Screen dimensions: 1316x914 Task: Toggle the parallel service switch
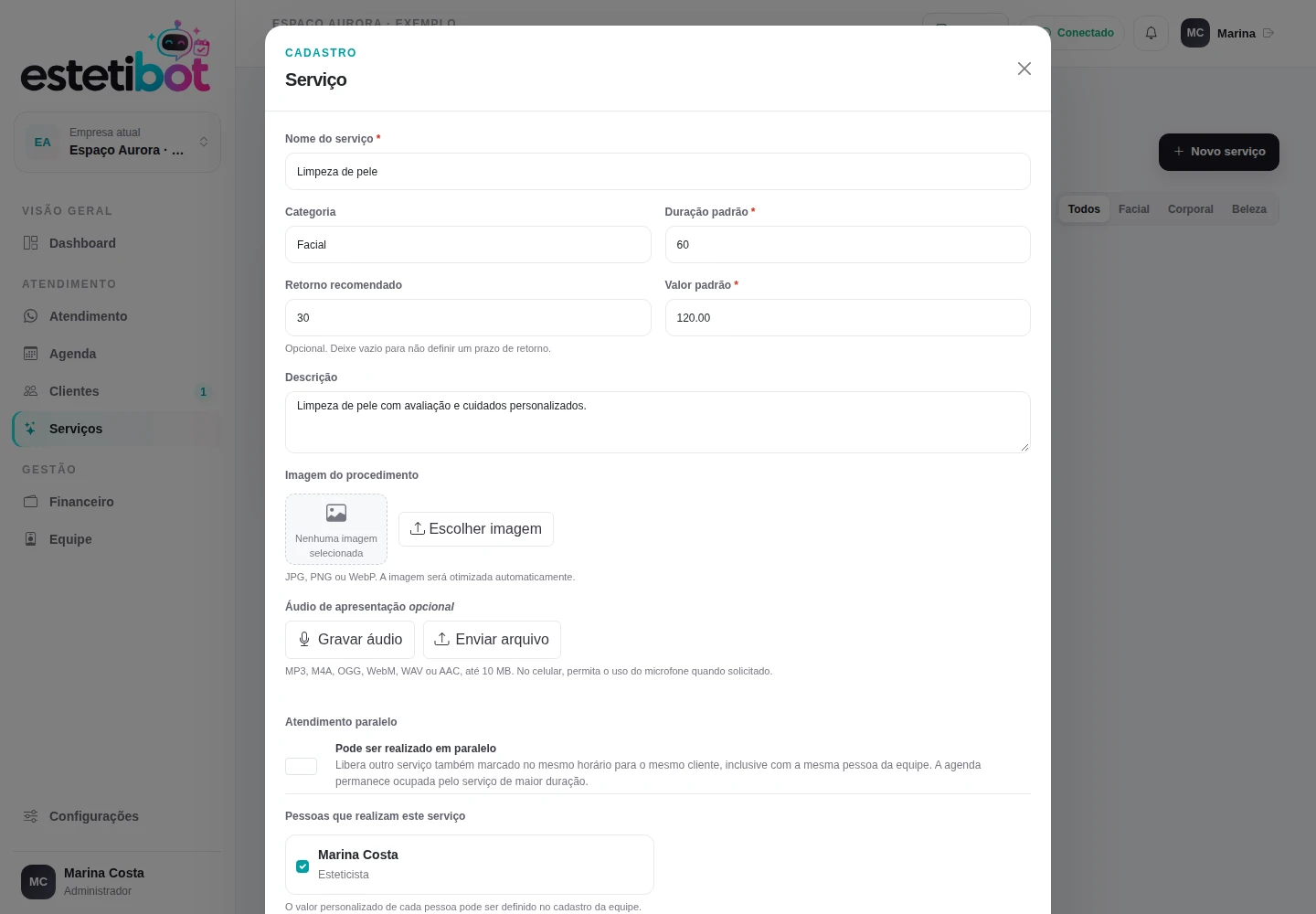[x=301, y=766]
